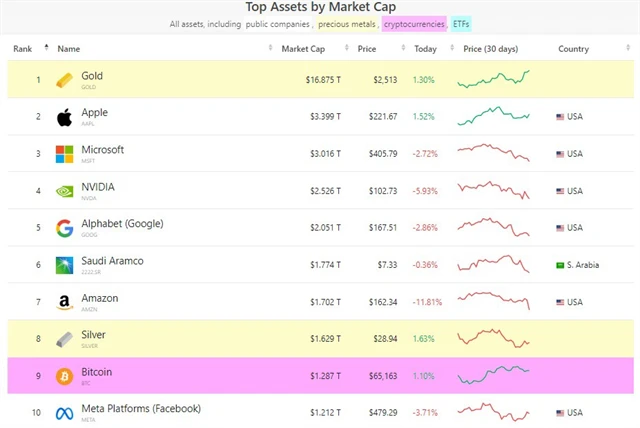Sort table by Price column
The height and width of the screenshot is (428, 640).
pyautogui.click(x=368, y=48)
